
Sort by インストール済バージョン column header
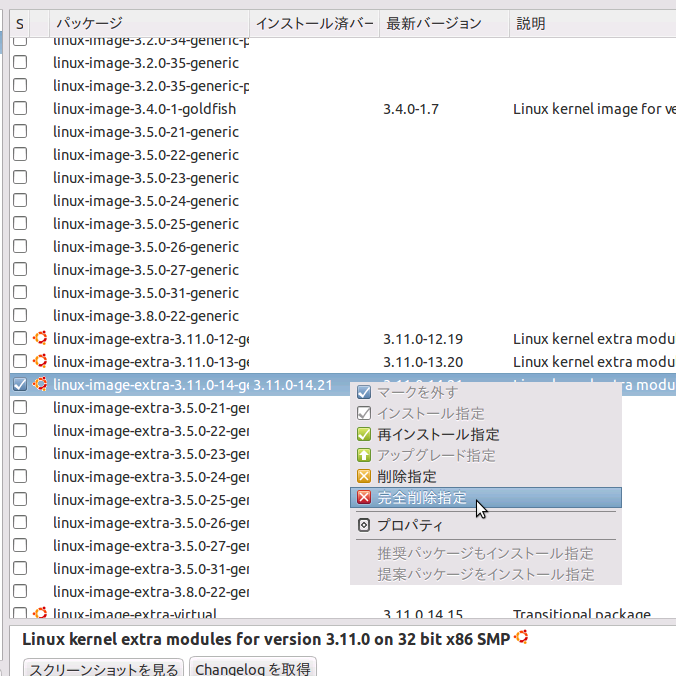click(314, 23)
